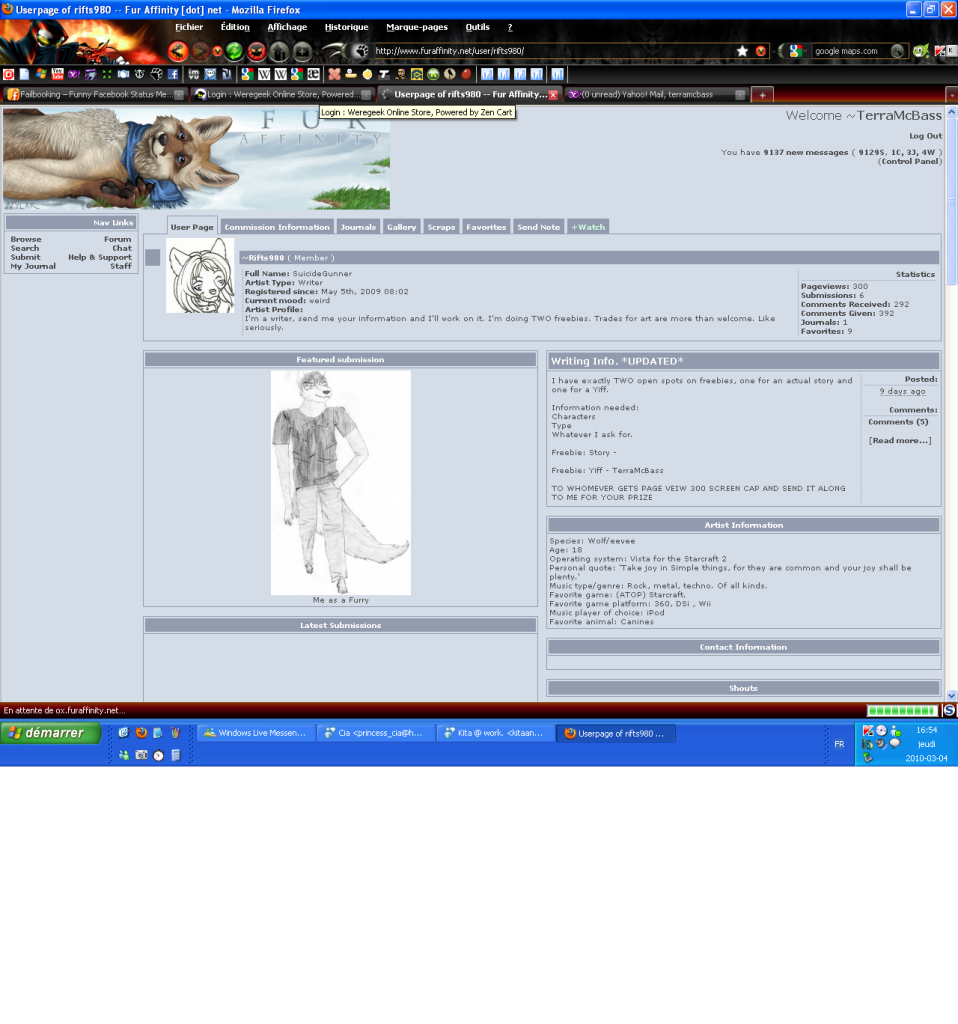This screenshot has height=1024, width=958.
Task: Click the search magnifier in the search box
Action: [x=898, y=51]
